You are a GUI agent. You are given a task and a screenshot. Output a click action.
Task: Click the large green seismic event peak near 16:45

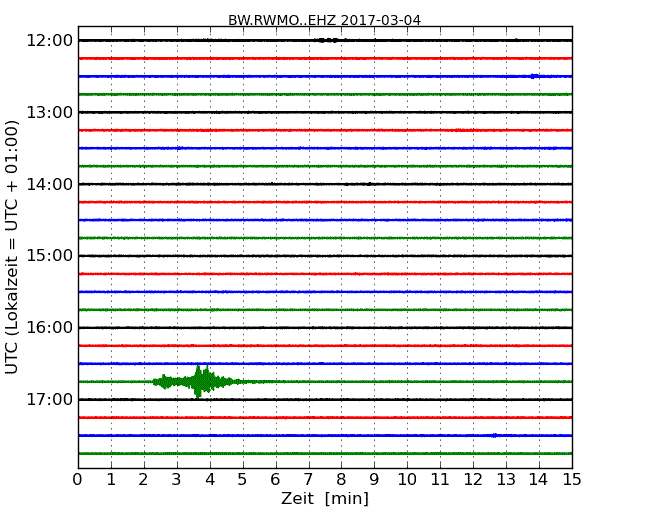199,381
